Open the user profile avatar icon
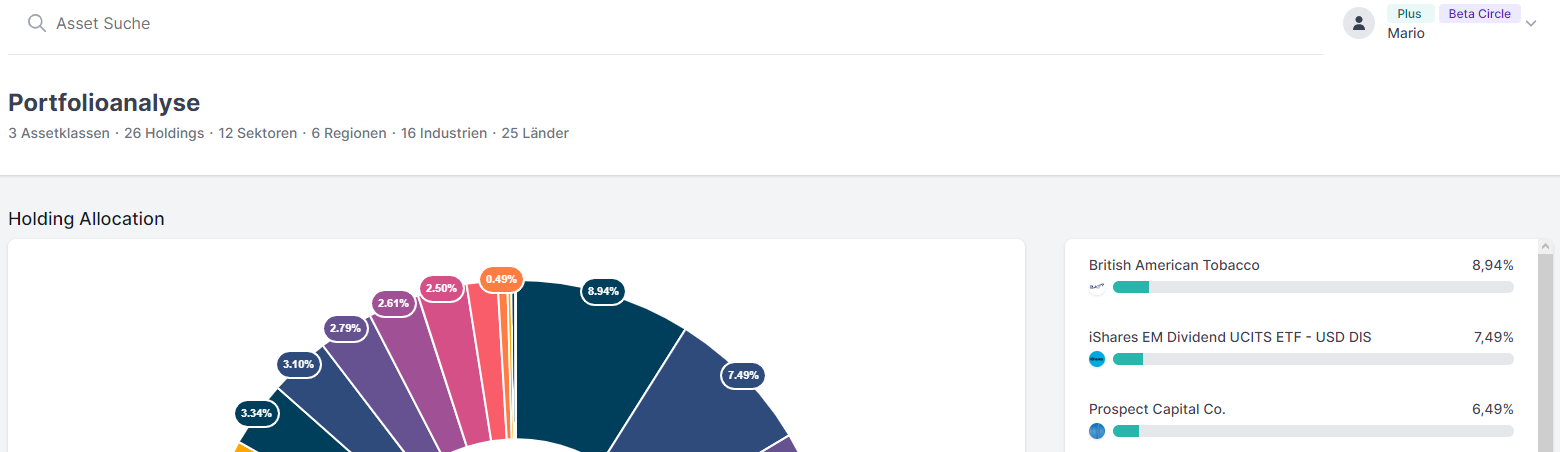This screenshot has height=452, width=1560. click(x=1358, y=24)
